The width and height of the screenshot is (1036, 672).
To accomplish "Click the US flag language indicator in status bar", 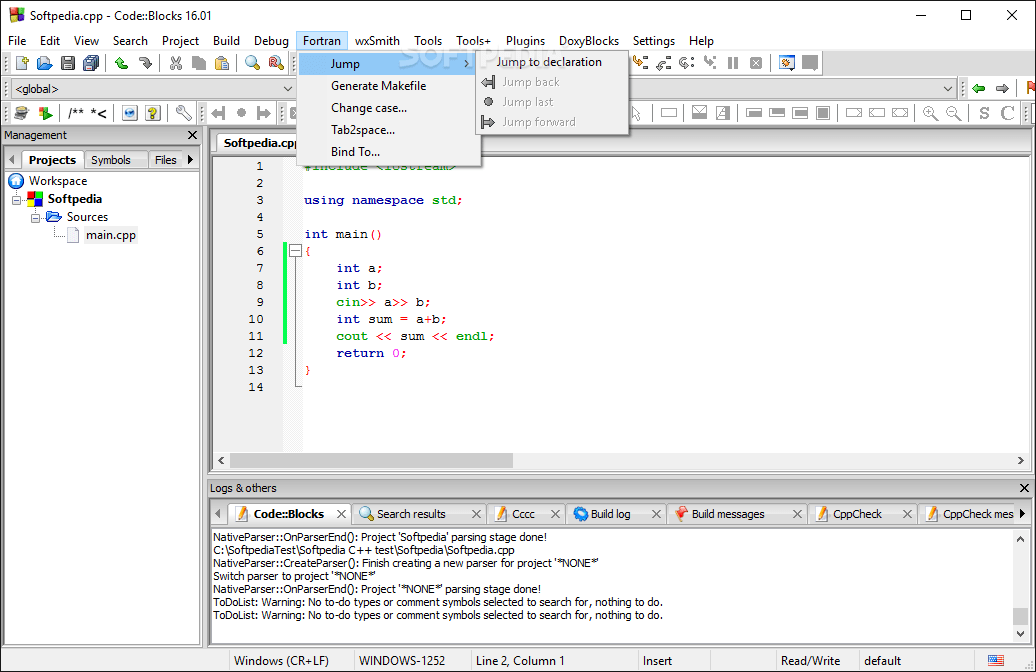I will coord(996,660).
